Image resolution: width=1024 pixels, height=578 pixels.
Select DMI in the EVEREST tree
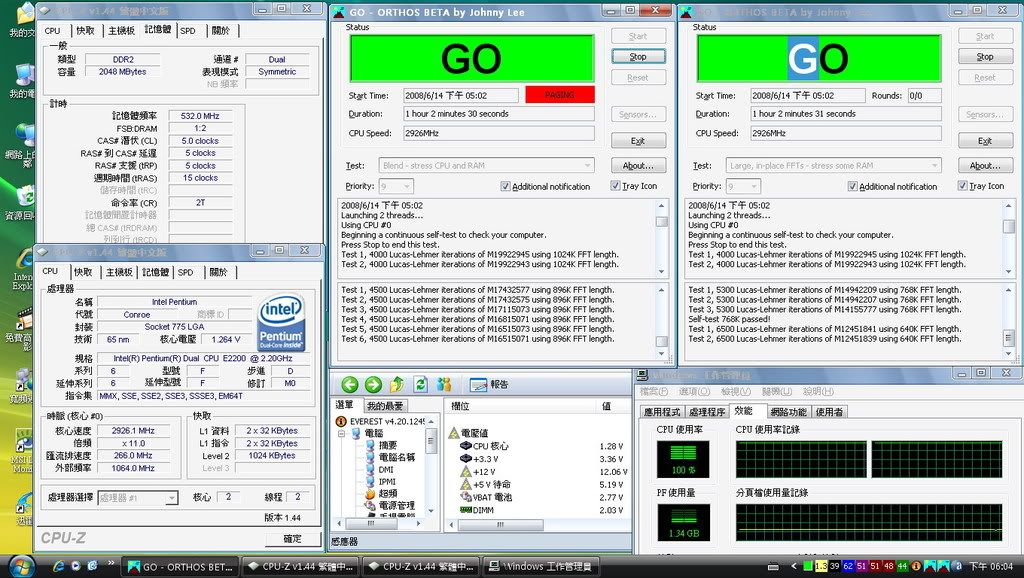point(379,470)
